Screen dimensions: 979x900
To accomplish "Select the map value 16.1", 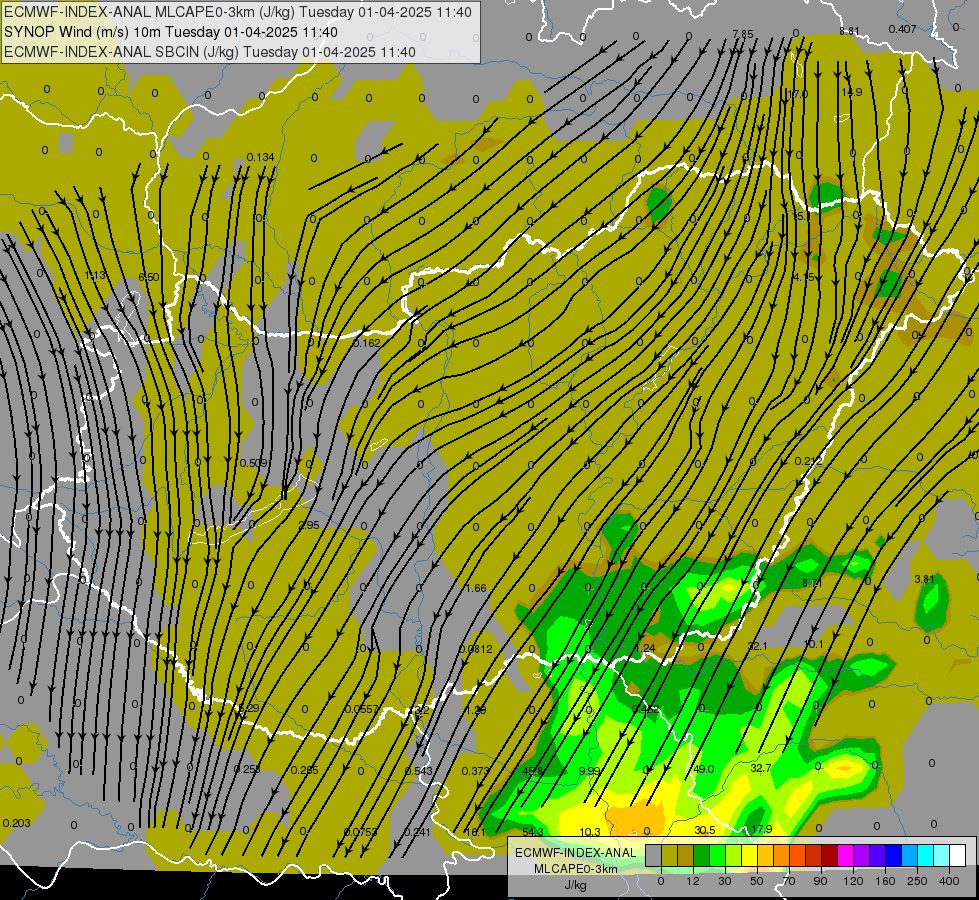I will 475,832.
